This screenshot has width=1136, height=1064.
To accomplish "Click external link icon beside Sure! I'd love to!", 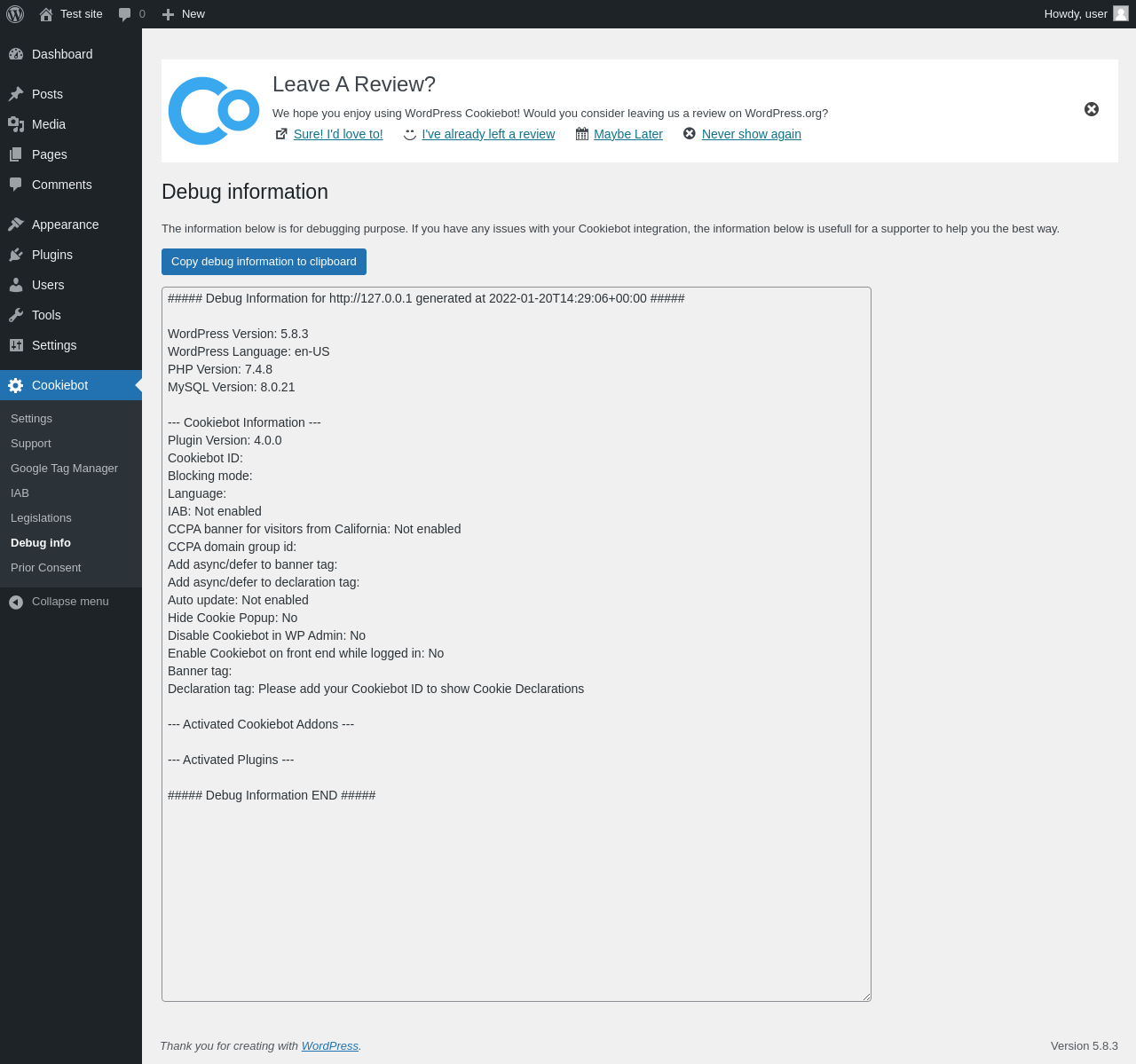I will pos(281,134).
